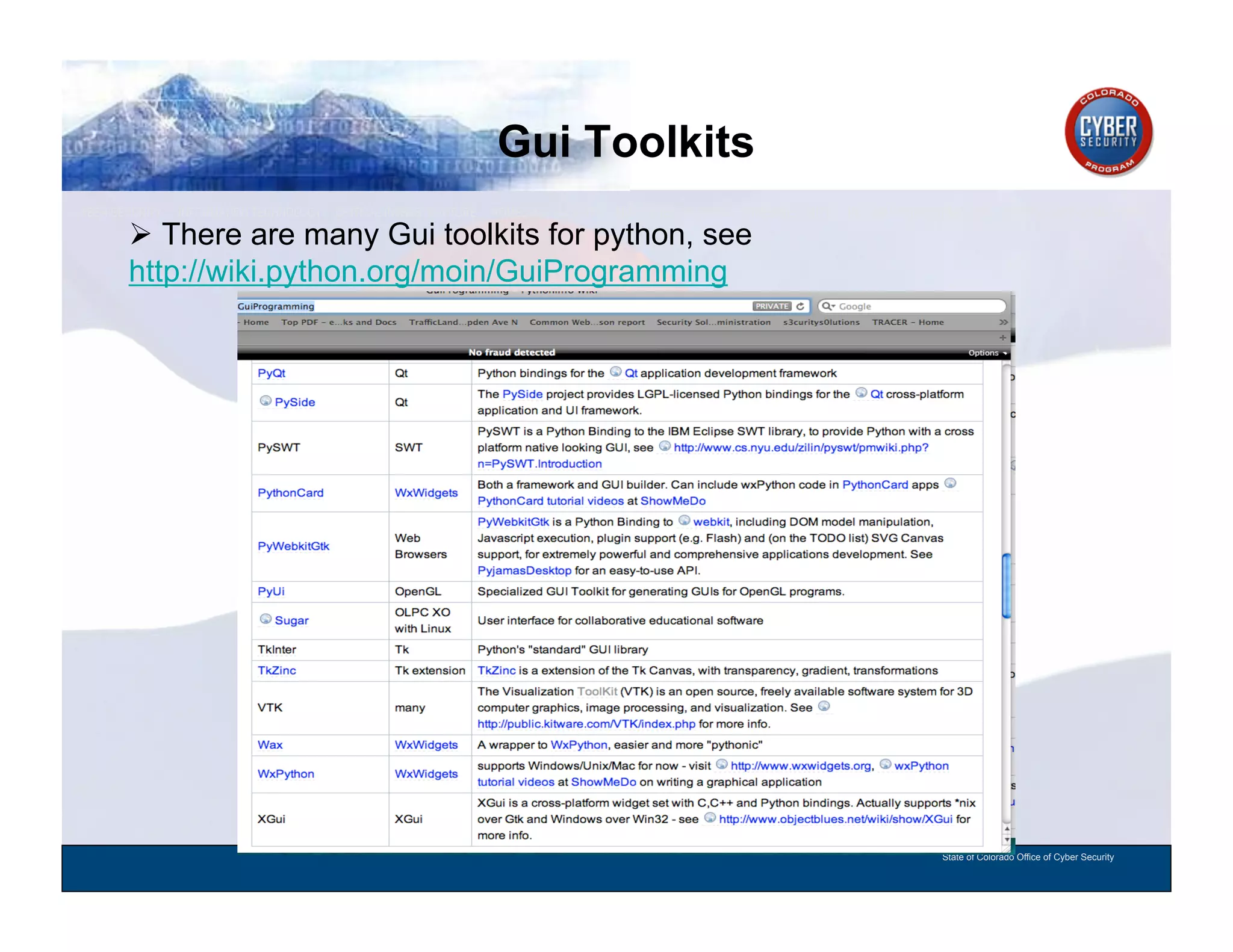Open the n=PySWT.Introduction link
1233x952 pixels.
(x=539, y=464)
